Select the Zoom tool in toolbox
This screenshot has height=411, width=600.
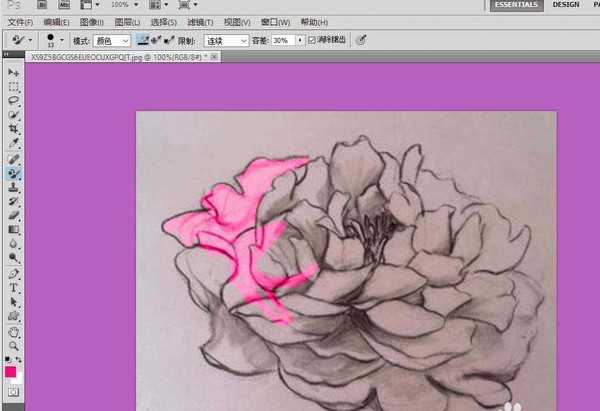[x=13, y=345]
